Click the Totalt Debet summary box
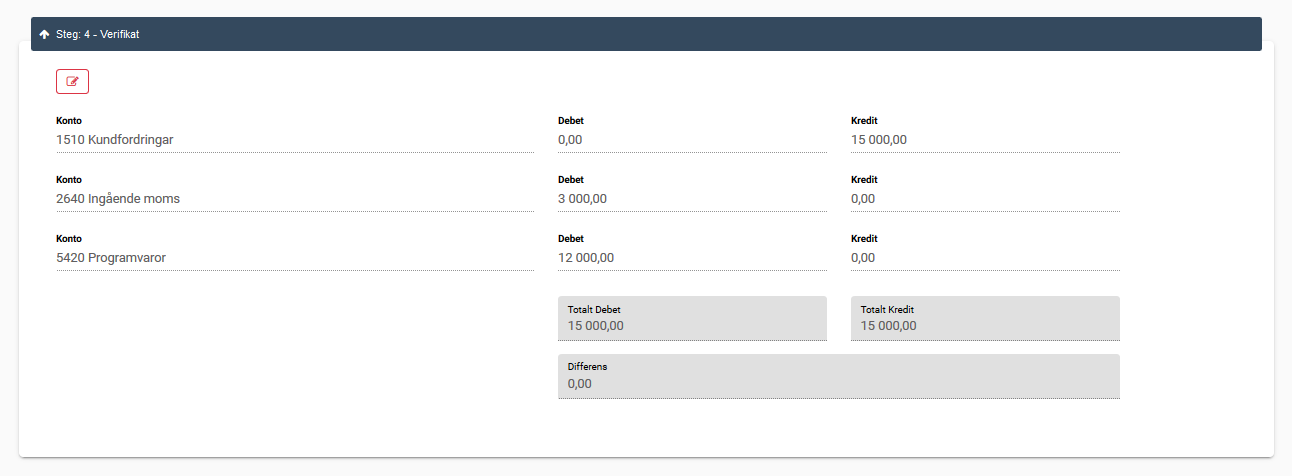This screenshot has height=476, width=1292. coord(692,318)
